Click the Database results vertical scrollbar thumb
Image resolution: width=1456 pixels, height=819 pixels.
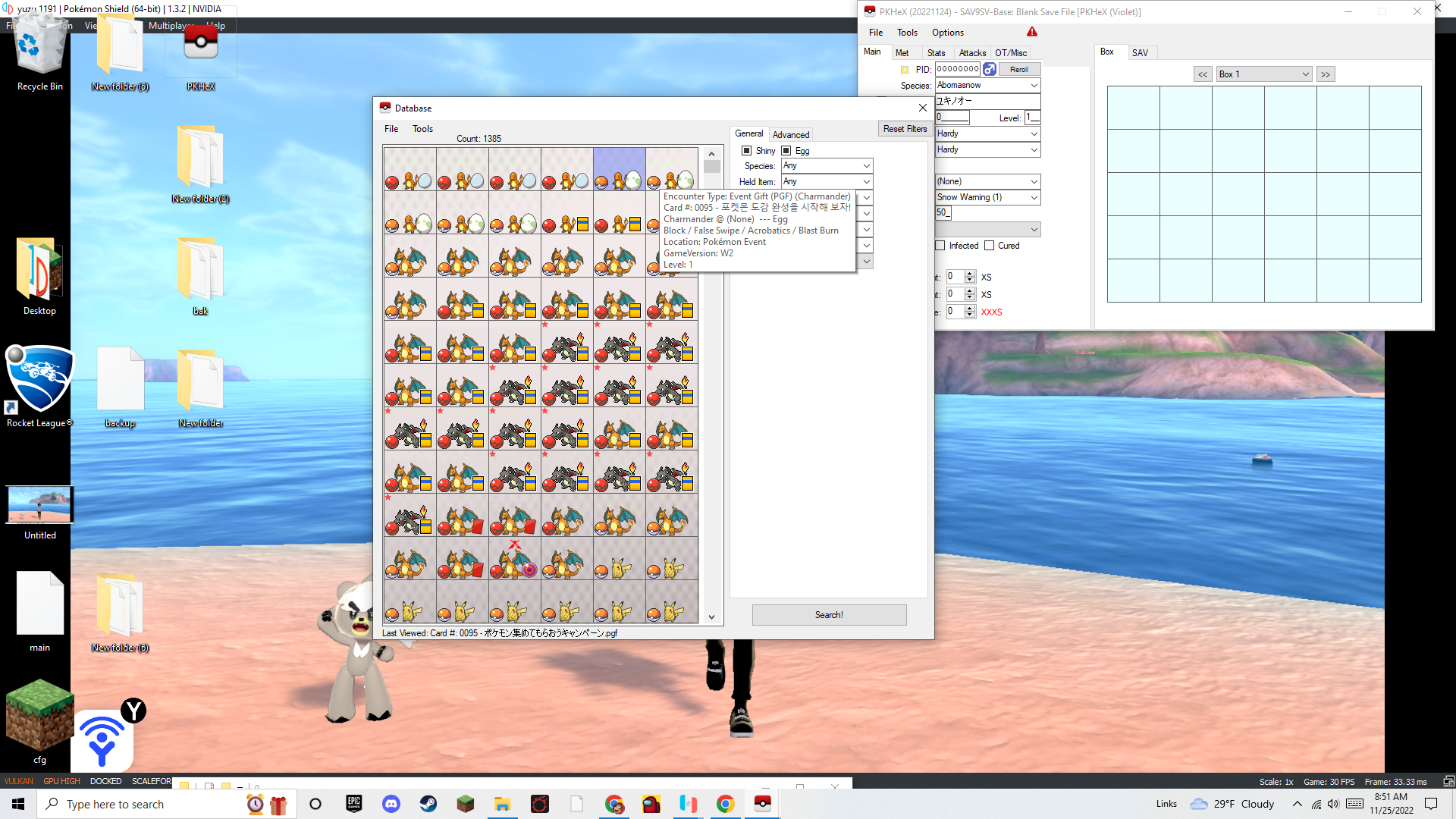(x=711, y=166)
